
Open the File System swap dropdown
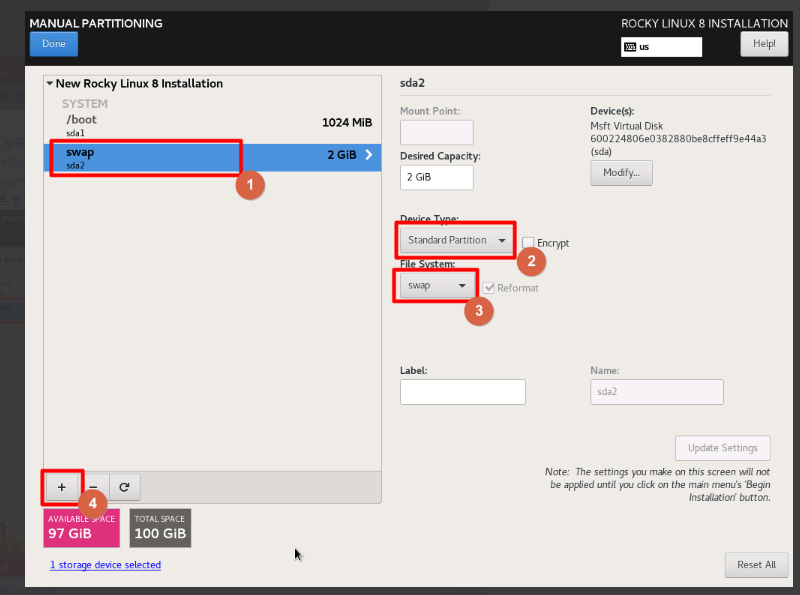tap(437, 286)
